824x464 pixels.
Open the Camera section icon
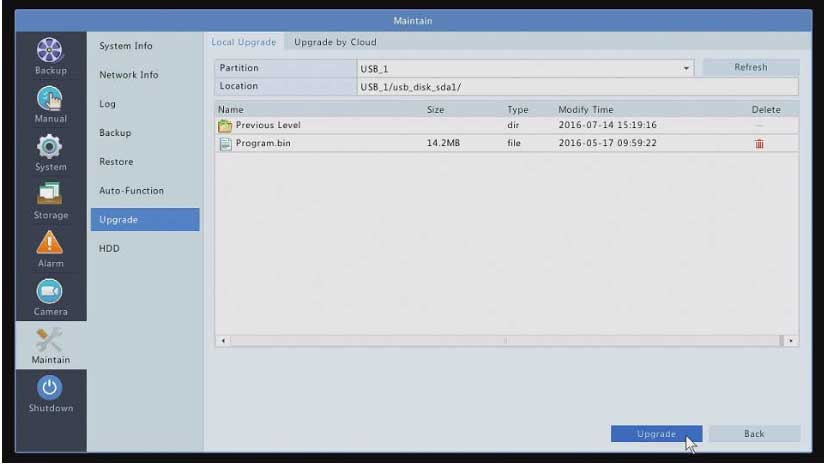50,292
